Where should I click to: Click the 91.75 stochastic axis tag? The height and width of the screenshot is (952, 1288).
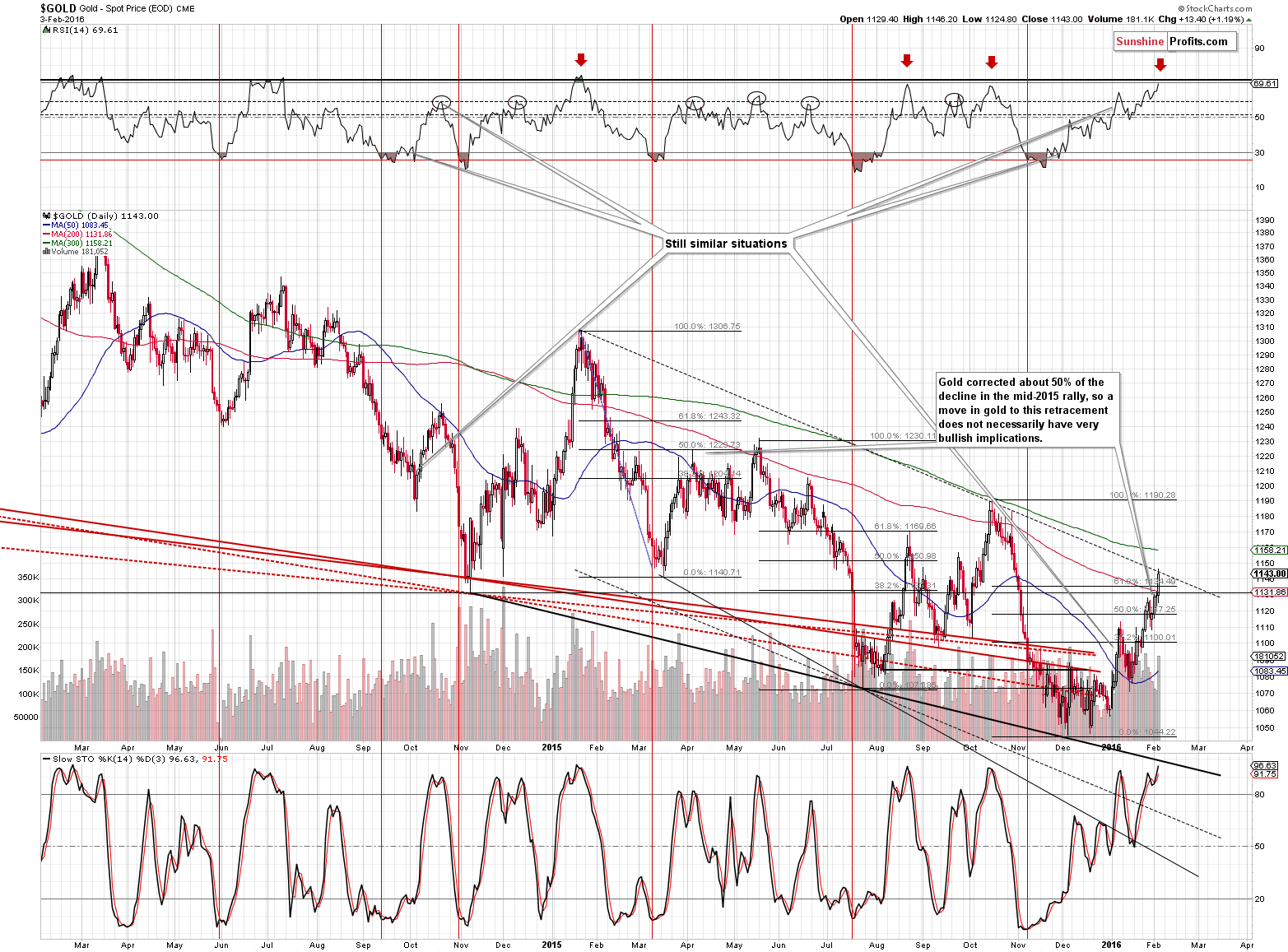[x=1265, y=774]
